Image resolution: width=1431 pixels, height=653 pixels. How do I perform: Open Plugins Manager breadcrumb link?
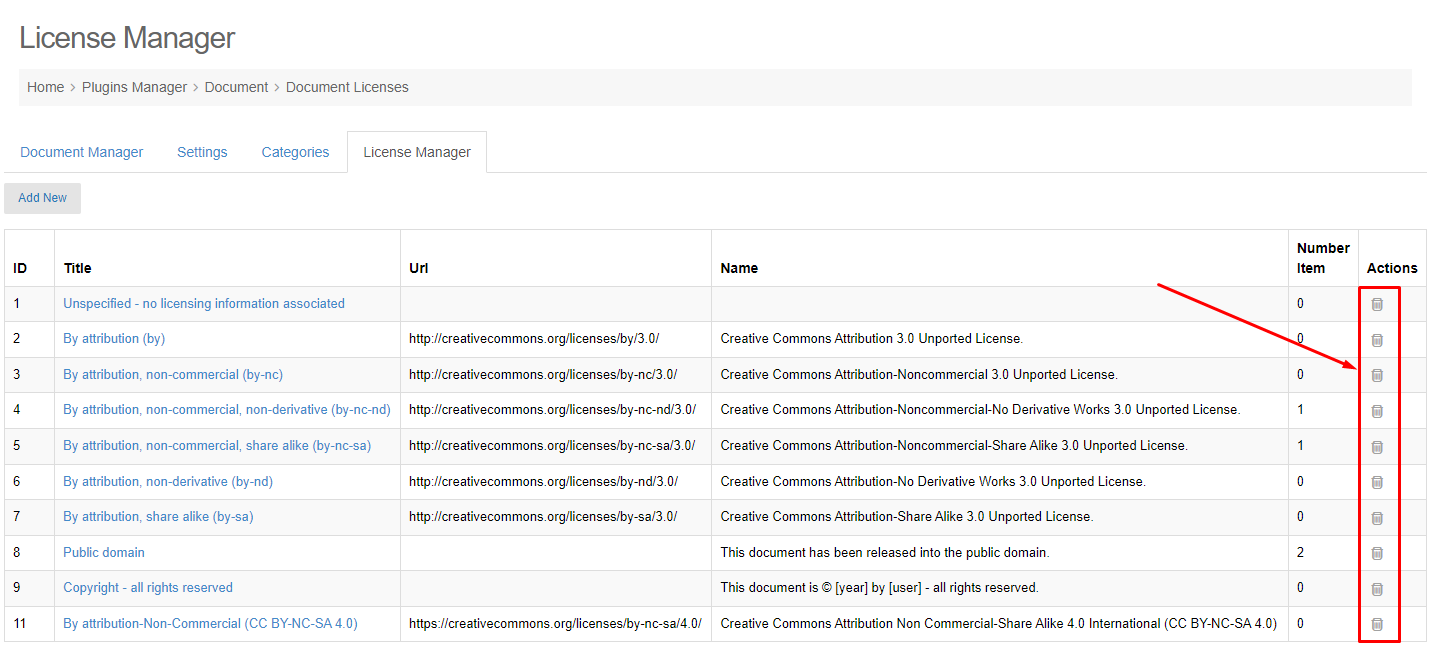tap(134, 87)
